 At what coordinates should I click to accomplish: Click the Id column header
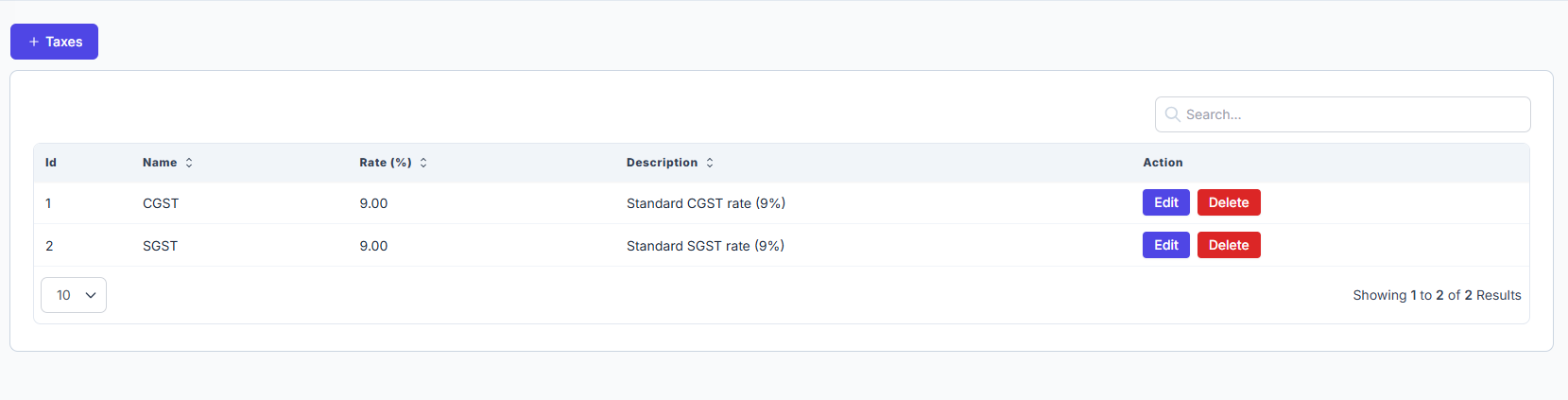point(51,163)
